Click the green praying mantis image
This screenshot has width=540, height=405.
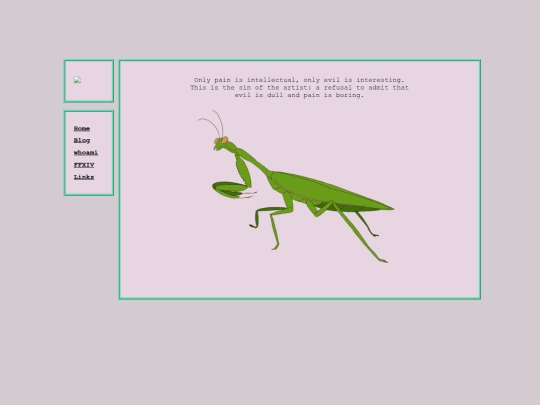pyautogui.click(x=296, y=187)
